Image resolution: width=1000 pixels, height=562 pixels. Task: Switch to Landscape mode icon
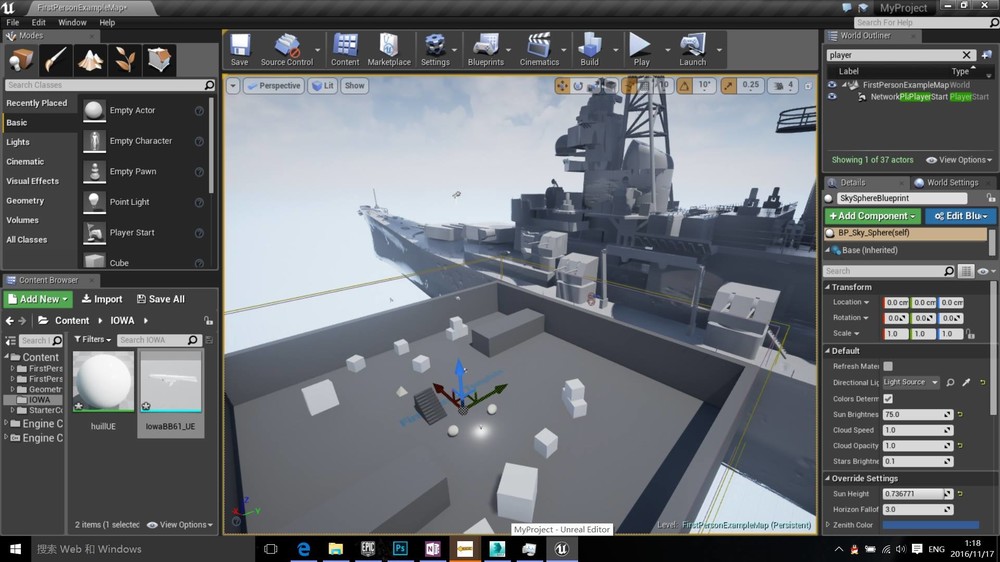coord(90,60)
